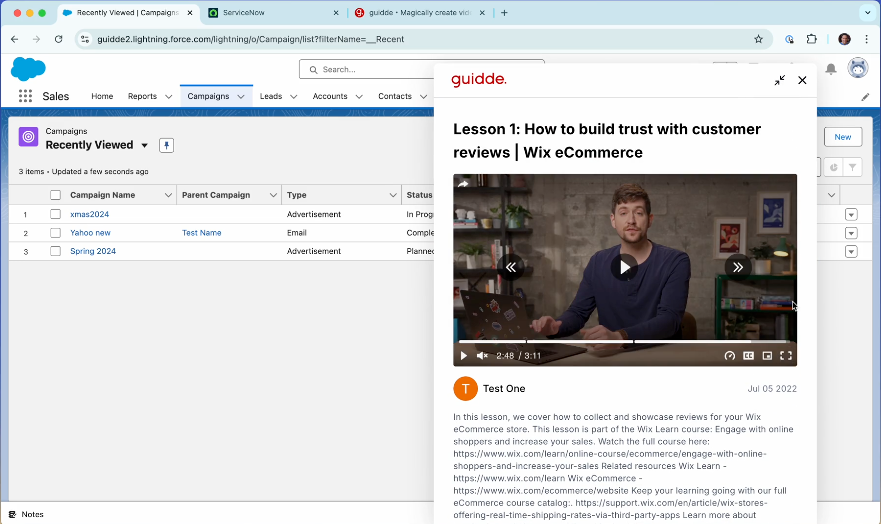Expand Campaign Name column menu

pyautogui.click(x=168, y=195)
